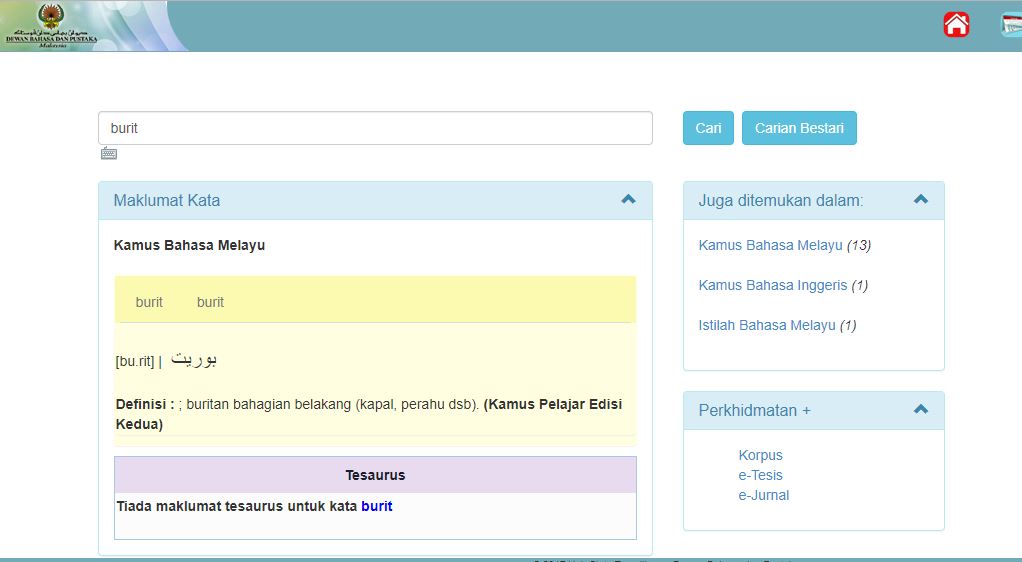The width and height of the screenshot is (1022, 562).
Task: Open Kamus Bahasa Inggeris (1) results
Action: click(x=772, y=285)
